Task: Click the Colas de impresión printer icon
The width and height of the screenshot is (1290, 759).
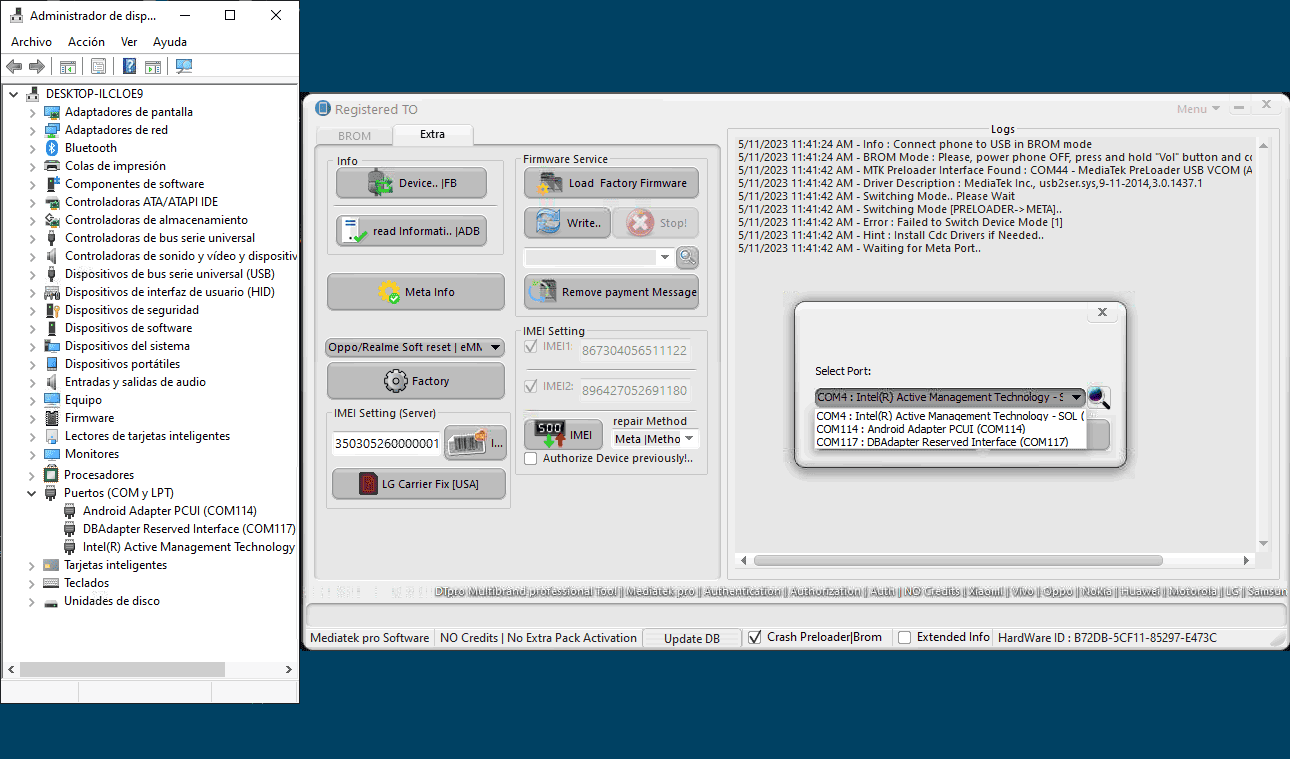Action: pos(52,166)
